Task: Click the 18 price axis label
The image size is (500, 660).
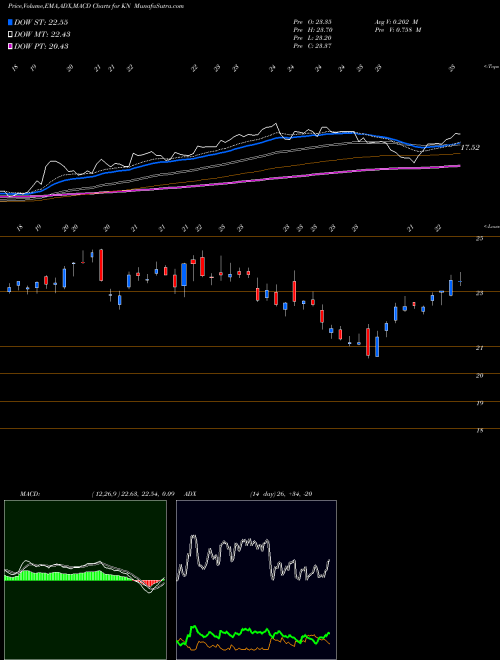Action: tap(479, 431)
